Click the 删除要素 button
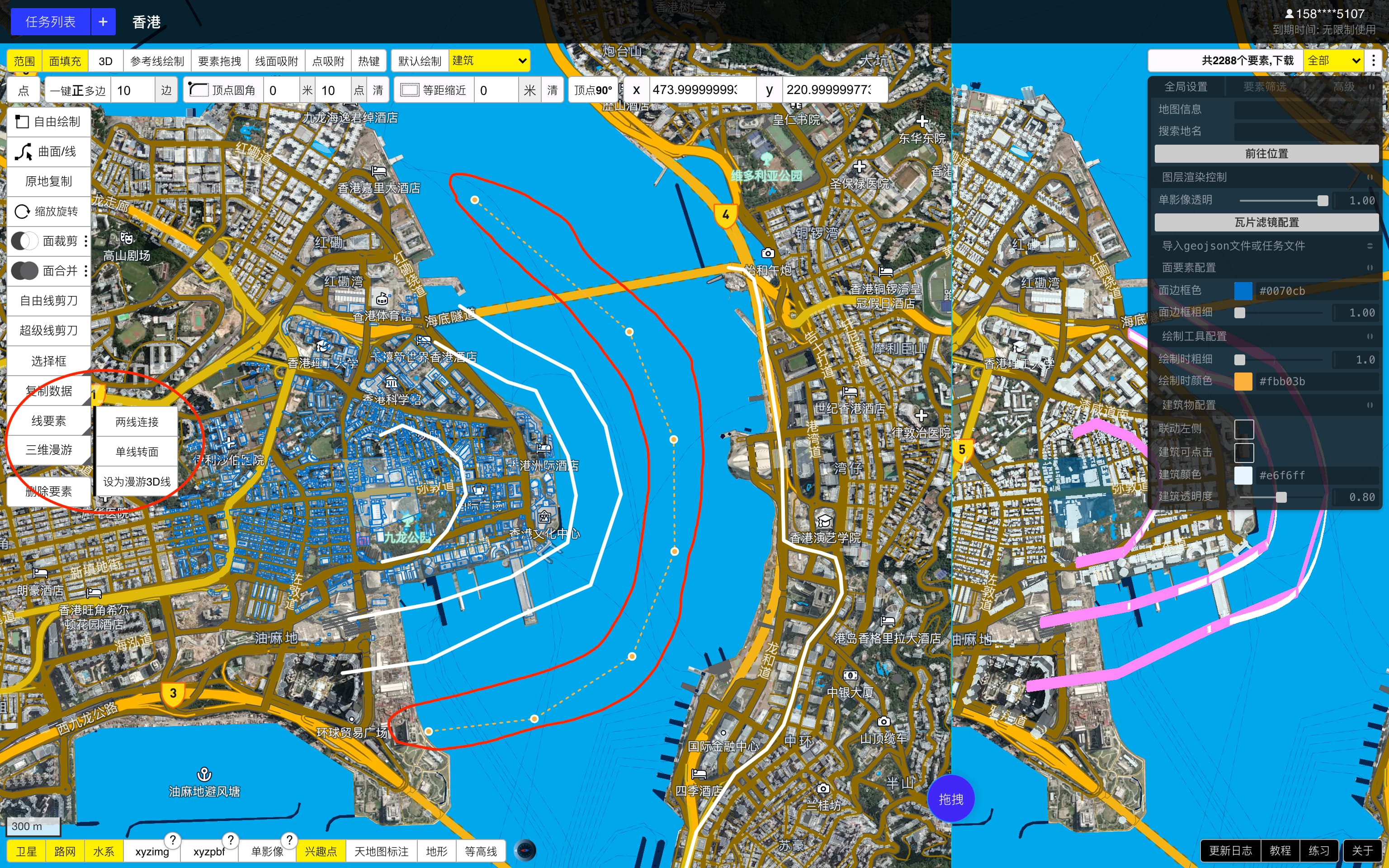The height and width of the screenshot is (868, 1389). coord(49,491)
